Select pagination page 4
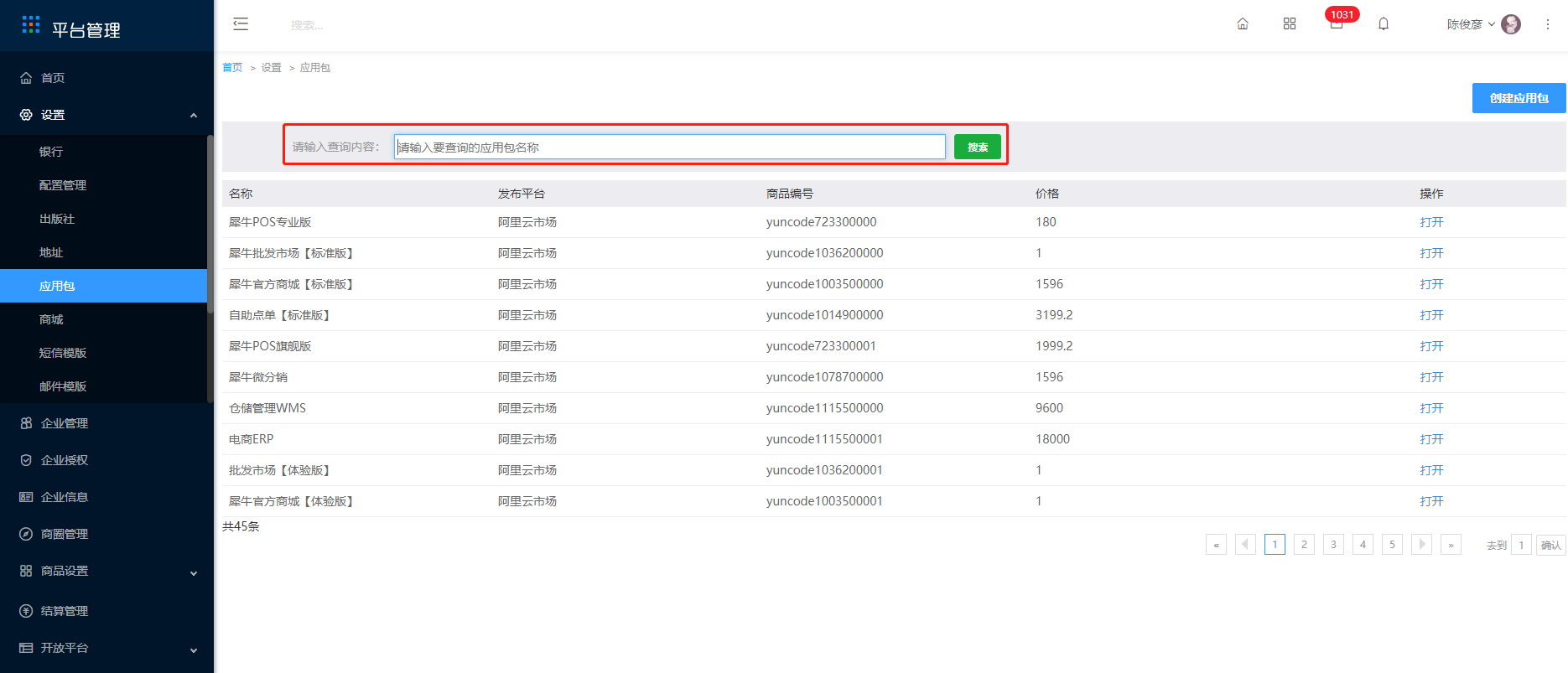Image resolution: width=1568 pixels, height=673 pixels. click(1363, 545)
